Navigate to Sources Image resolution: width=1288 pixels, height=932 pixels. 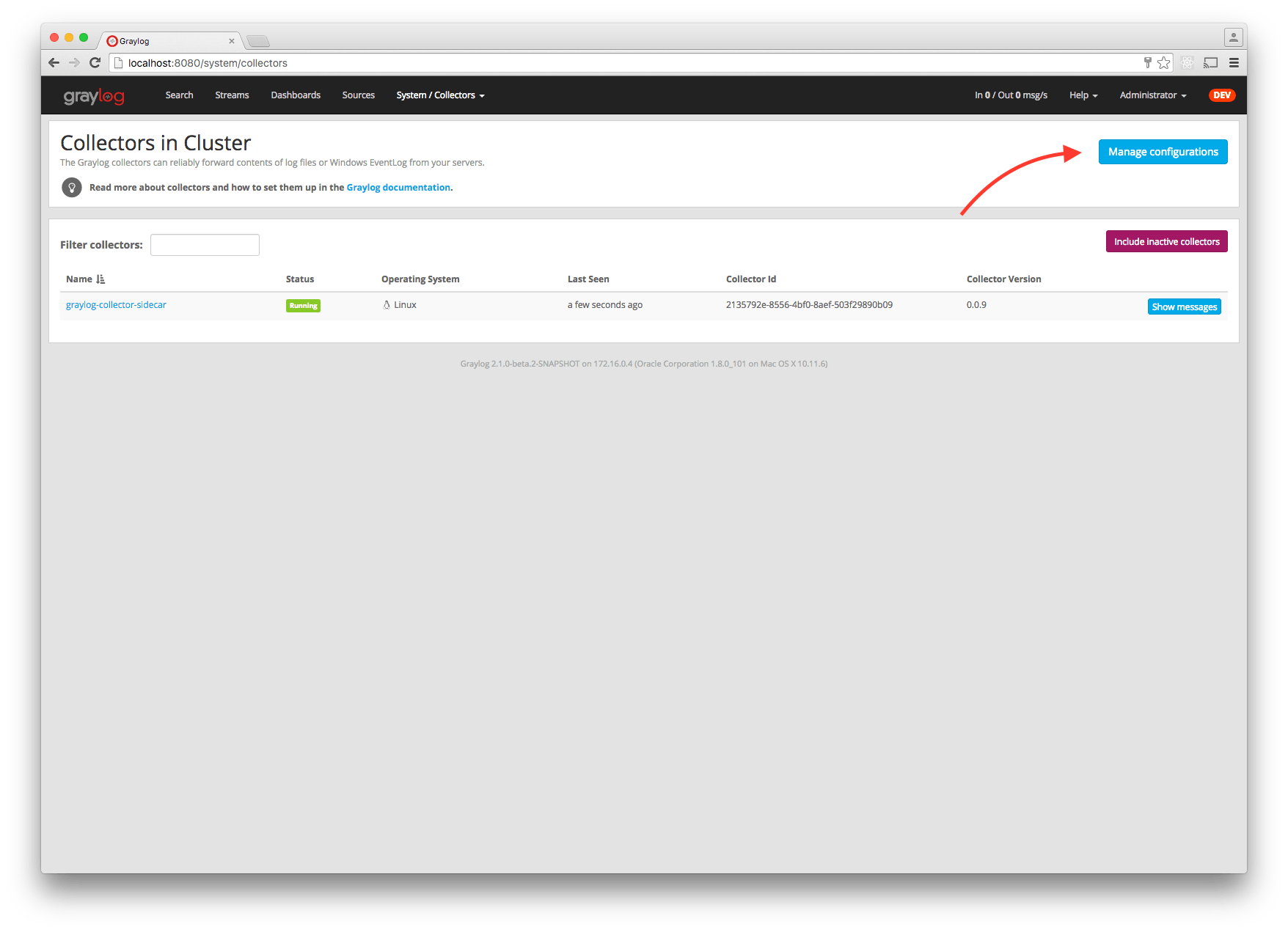point(359,95)
